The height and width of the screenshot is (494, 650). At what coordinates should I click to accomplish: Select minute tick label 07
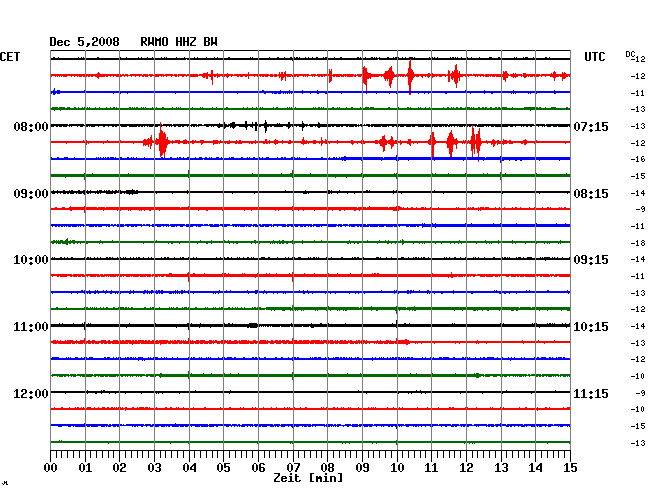[293, 468]
